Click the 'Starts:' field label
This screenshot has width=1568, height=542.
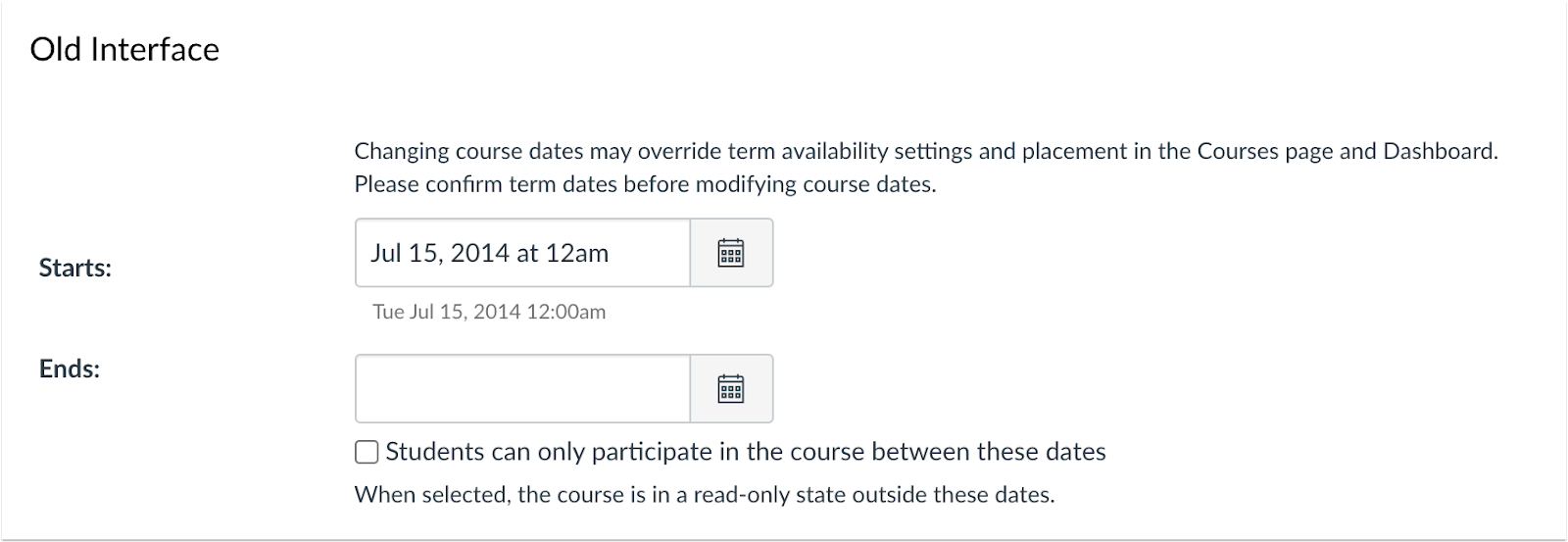pos(74,268)
